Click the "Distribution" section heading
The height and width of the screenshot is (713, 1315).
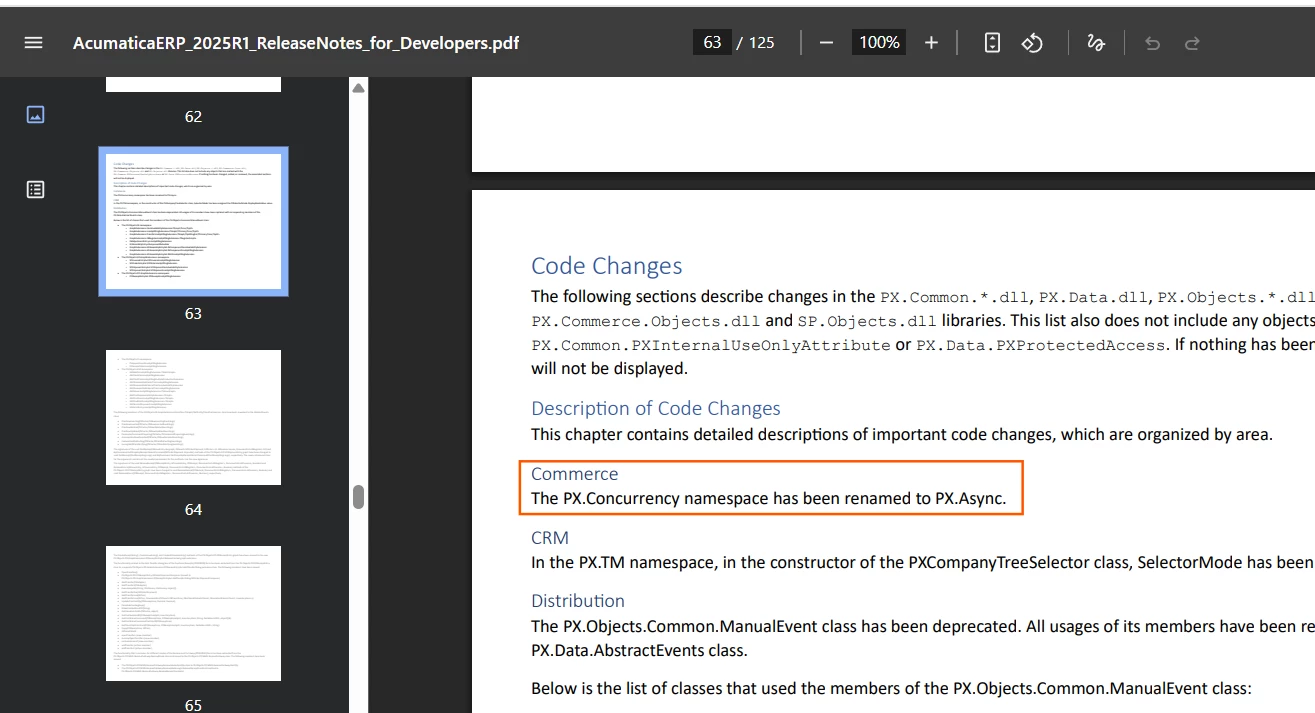[578, 601]
